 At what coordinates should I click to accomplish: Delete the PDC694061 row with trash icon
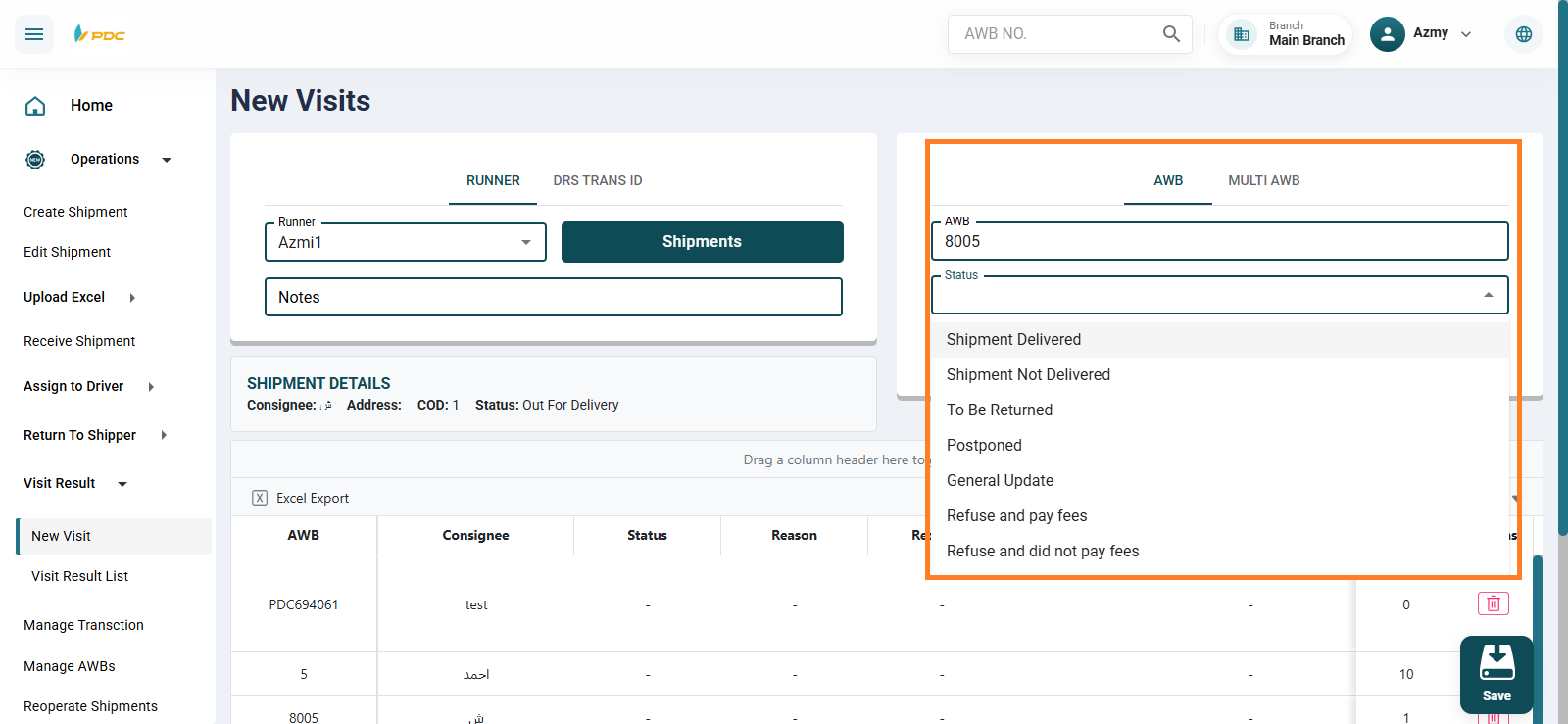1493,603
